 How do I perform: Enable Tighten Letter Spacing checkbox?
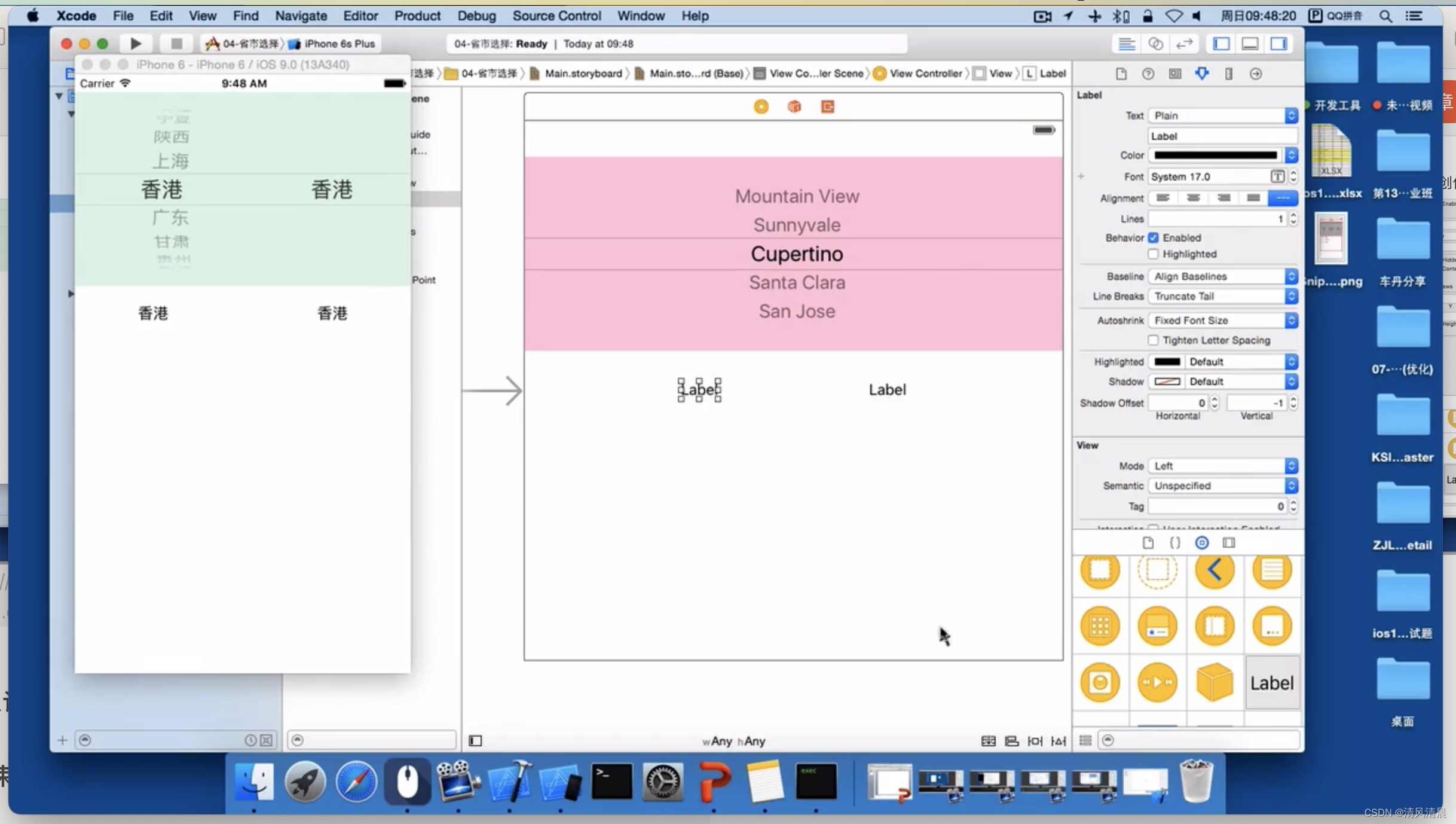[x=1153, y=340]
